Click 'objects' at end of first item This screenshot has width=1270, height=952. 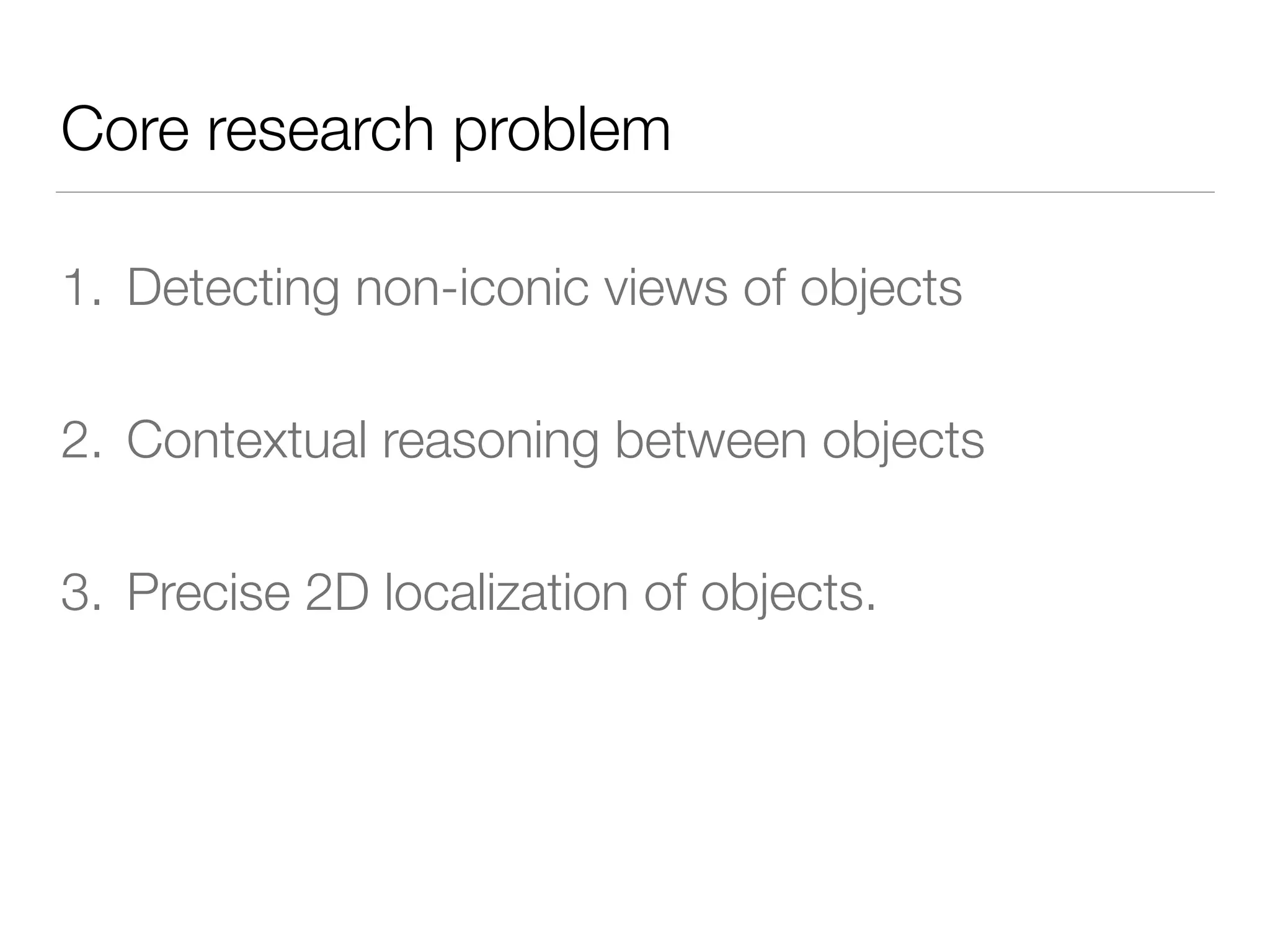pyautogui.click(x=881, y=290)
